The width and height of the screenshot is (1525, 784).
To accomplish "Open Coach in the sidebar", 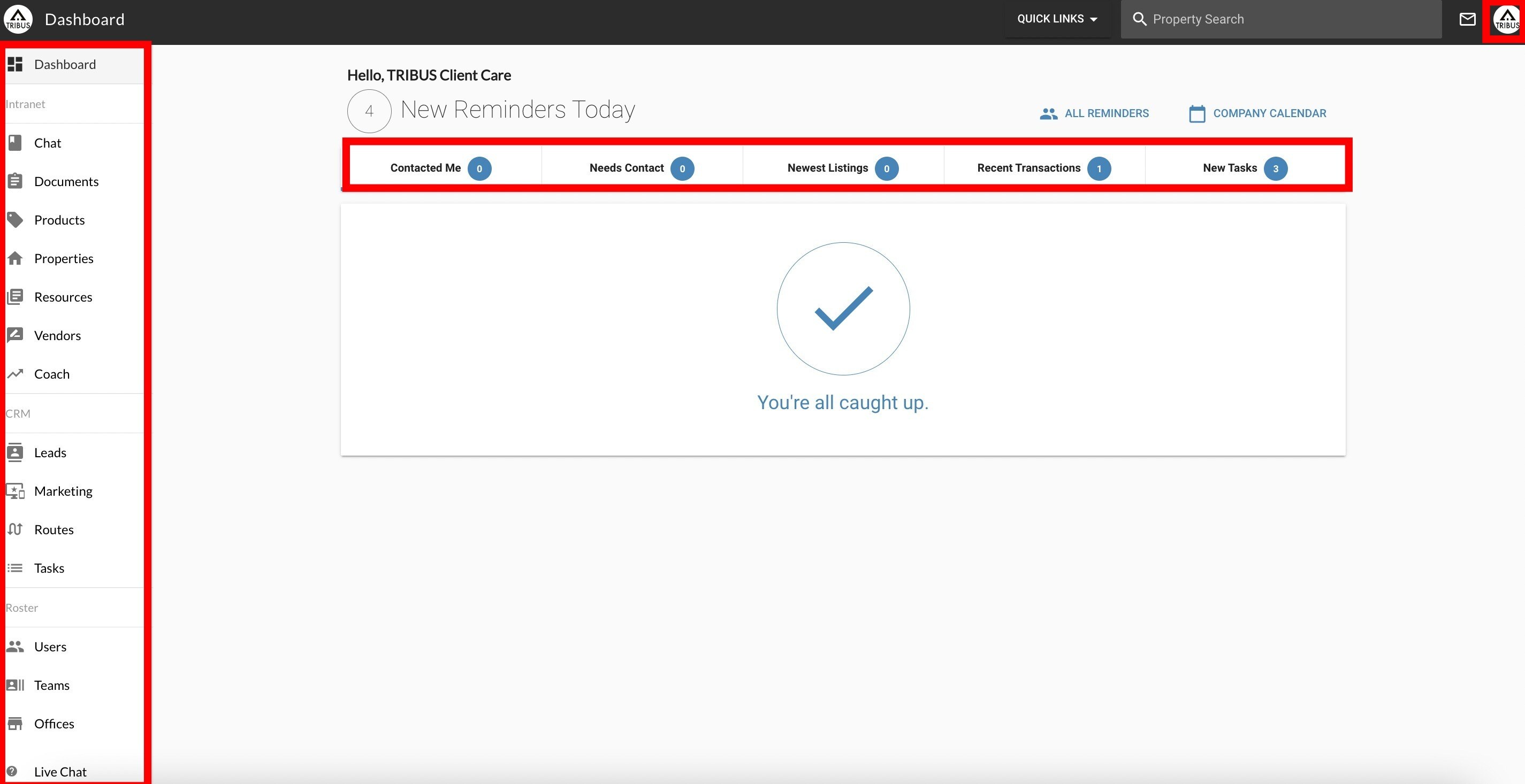I will 74,374.
